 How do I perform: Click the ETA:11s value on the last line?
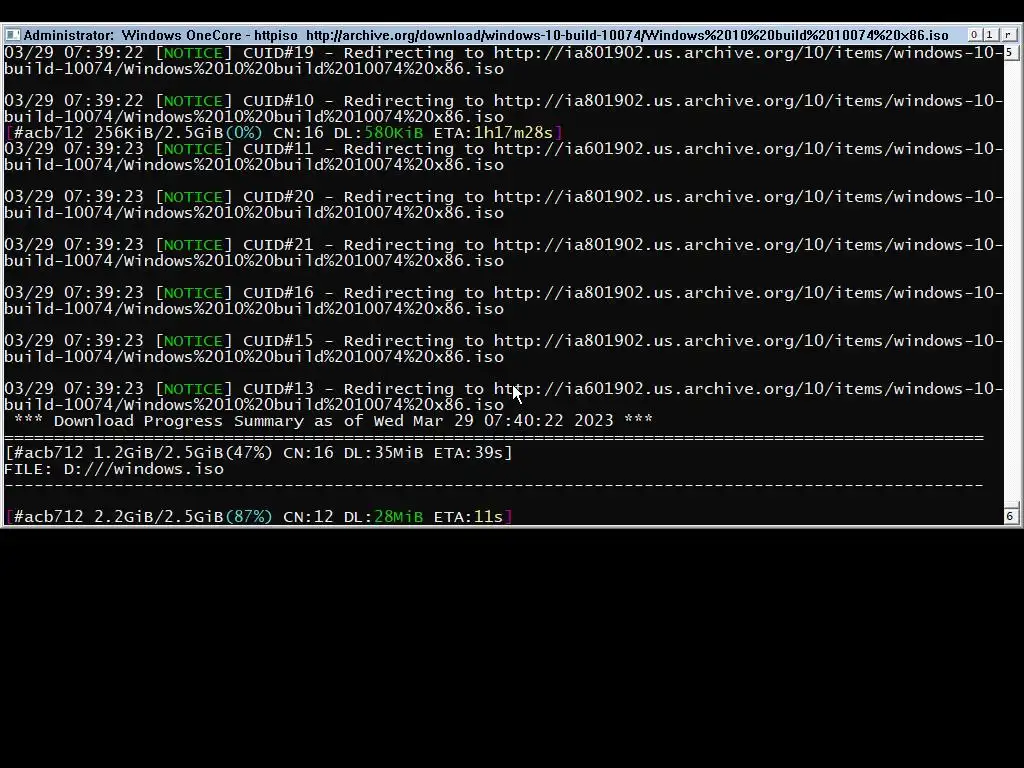pos(468,517)
